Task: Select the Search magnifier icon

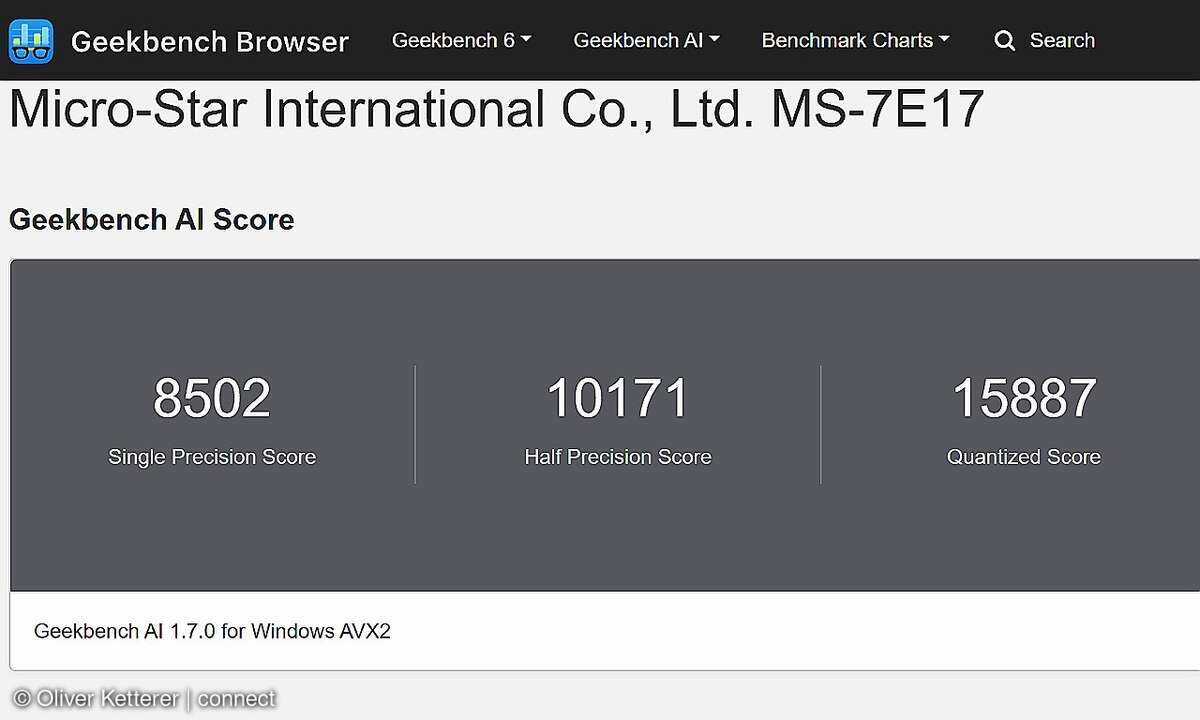Action: [x=1004, y=40]
